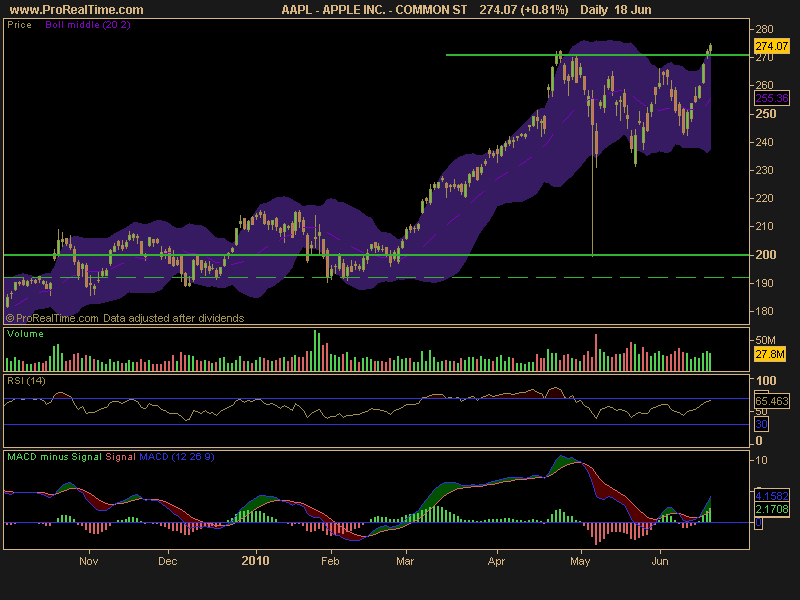
Task: Click the Volume panel label
Action: (x=25, y=334)
